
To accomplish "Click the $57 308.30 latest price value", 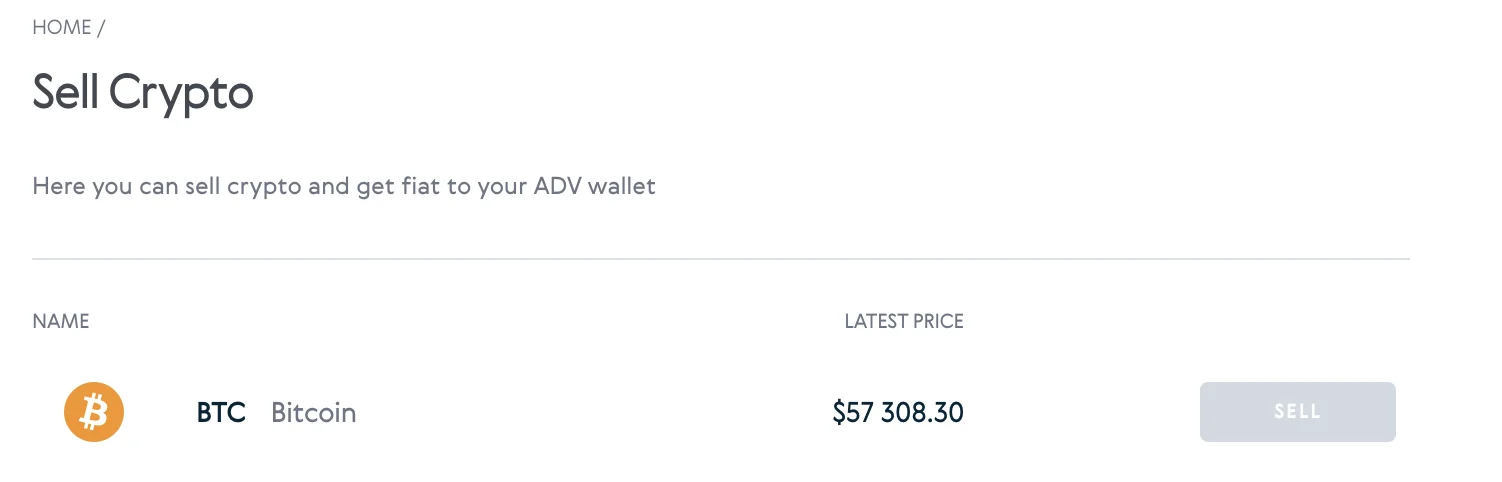I will coord(898,412).
